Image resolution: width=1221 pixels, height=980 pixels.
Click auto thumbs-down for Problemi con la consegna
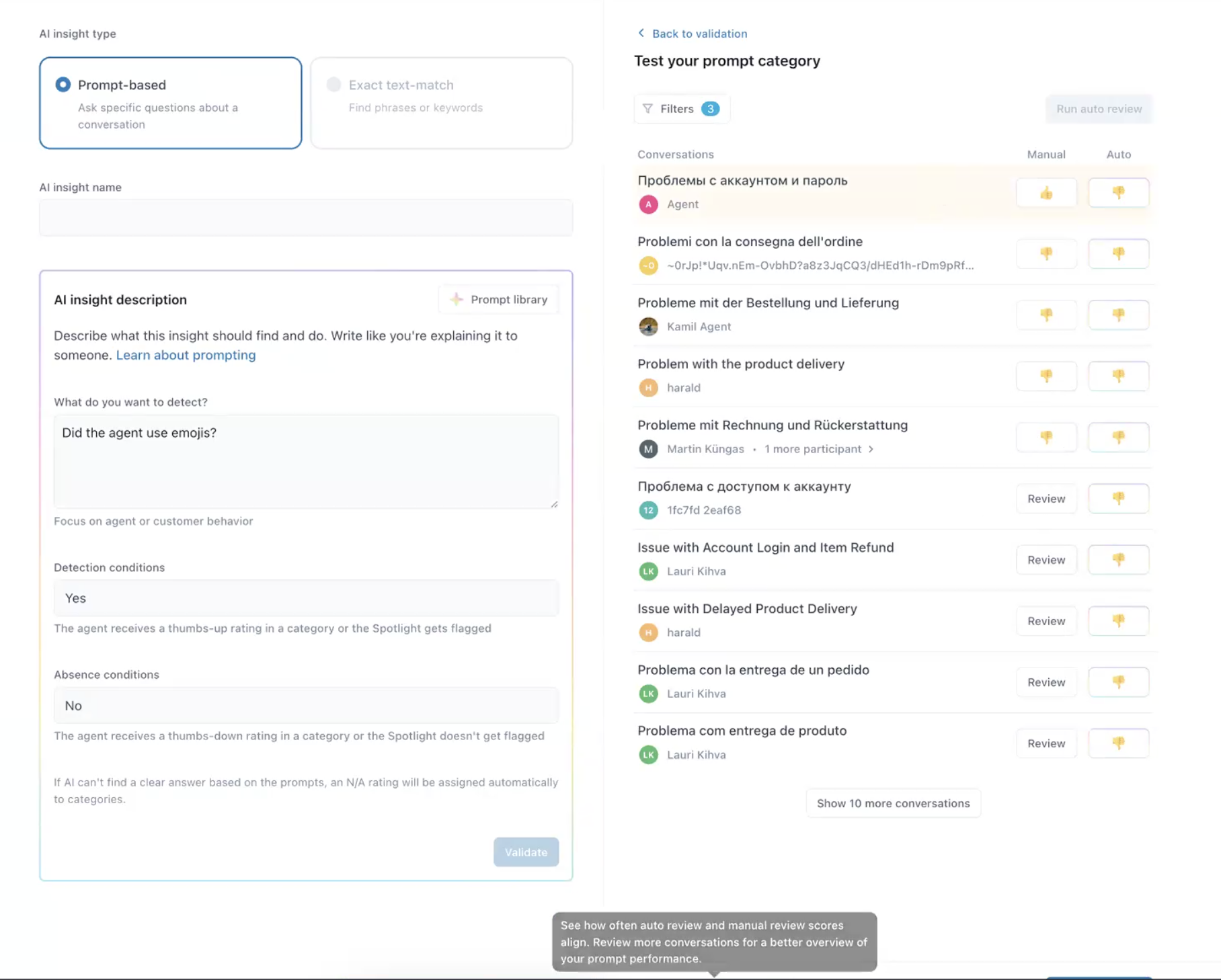1118,253
